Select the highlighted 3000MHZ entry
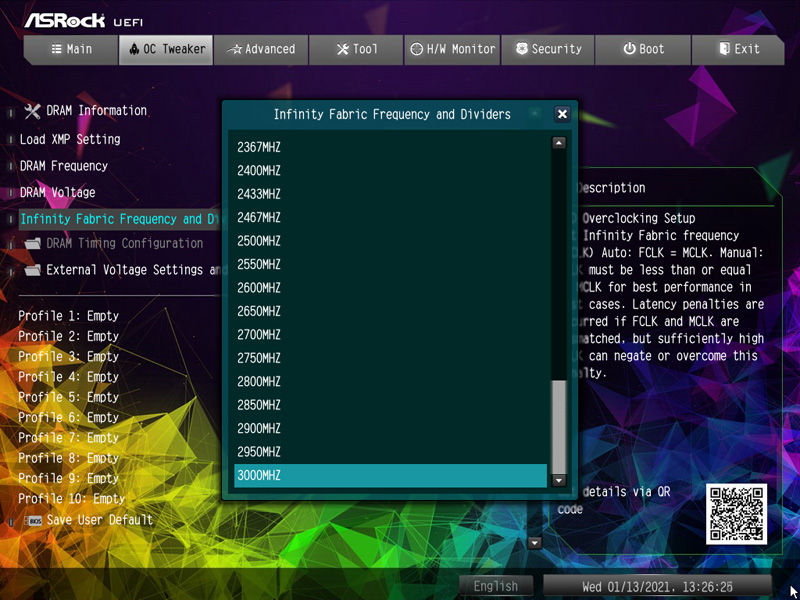Viewport: 800px width, 600px height. click(390, 476)
